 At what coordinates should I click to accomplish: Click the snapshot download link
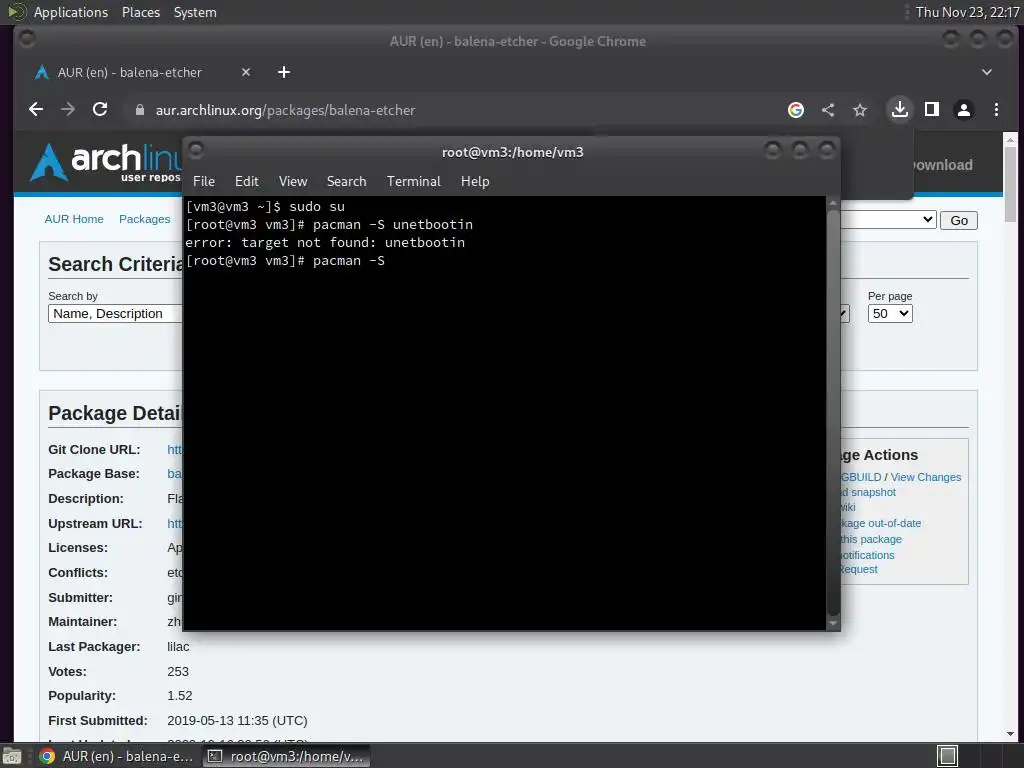[x=869, y=492]
